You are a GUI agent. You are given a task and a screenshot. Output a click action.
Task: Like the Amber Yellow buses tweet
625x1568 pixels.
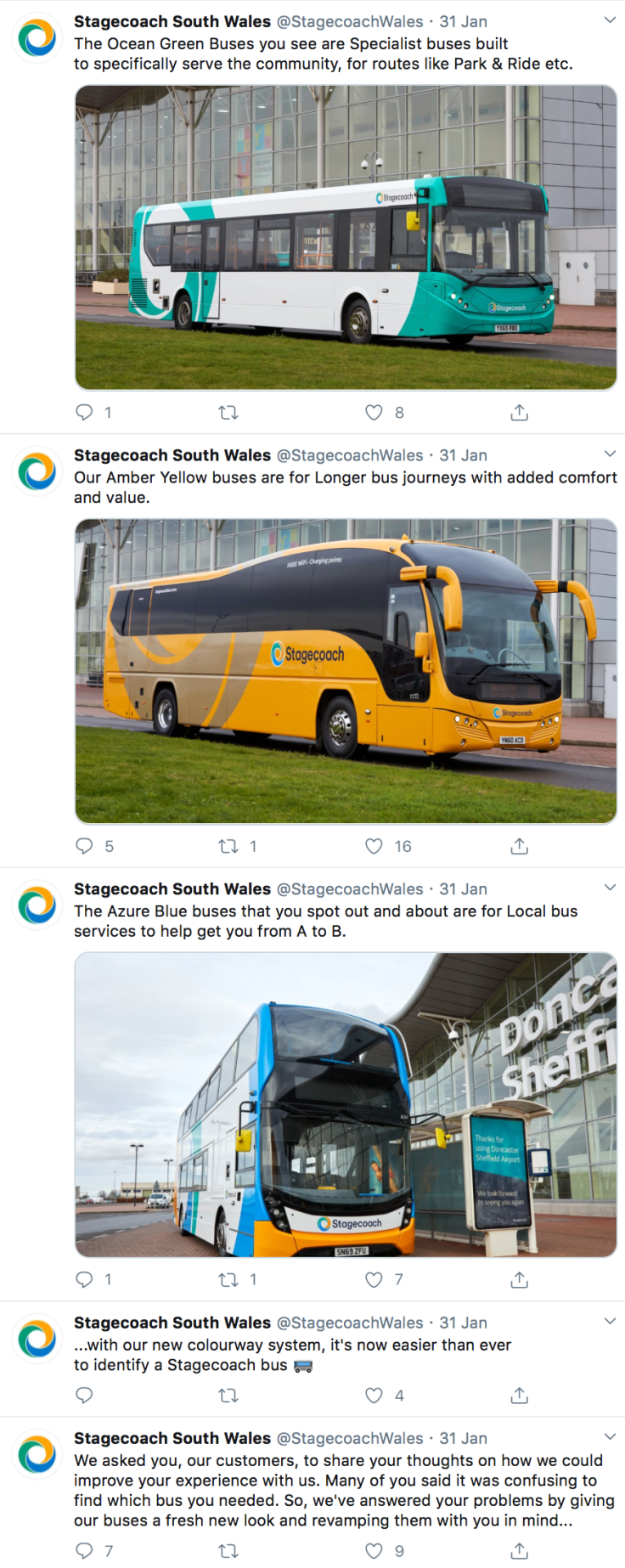tap(374, 846)
